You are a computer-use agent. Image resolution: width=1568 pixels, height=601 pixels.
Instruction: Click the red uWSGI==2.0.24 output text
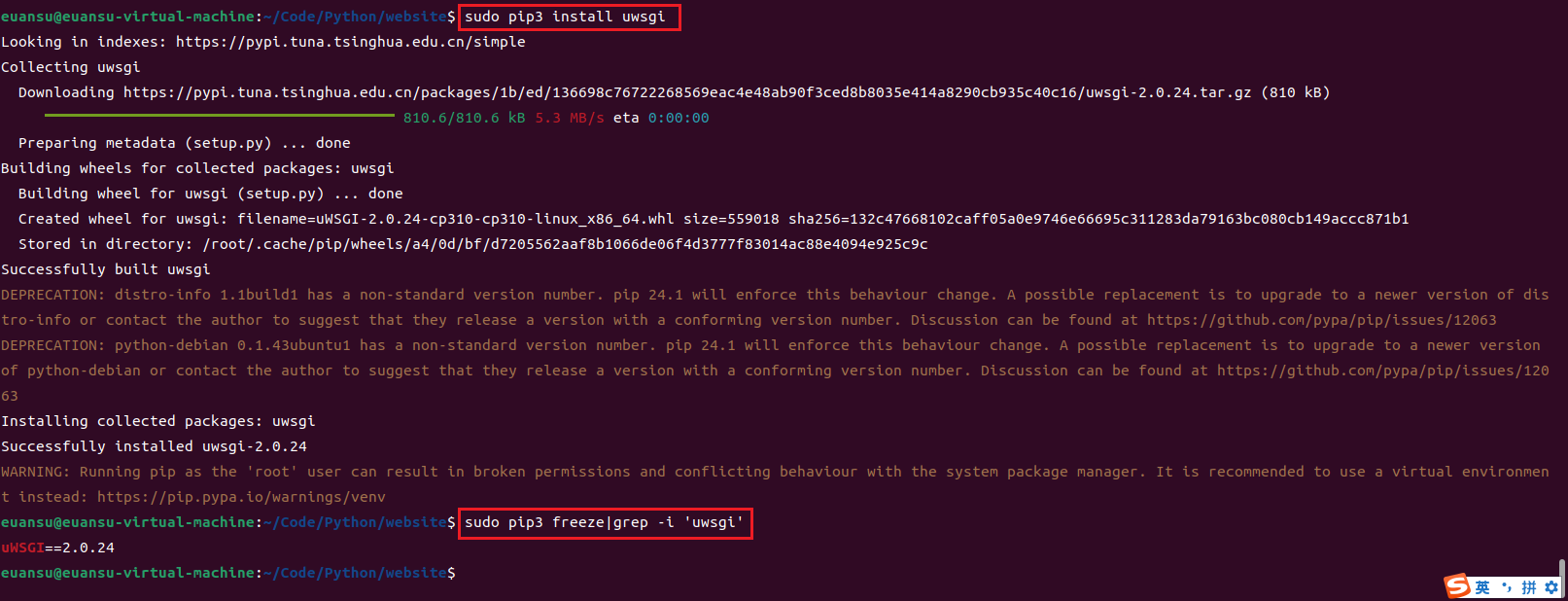click(x=57, y=548)
